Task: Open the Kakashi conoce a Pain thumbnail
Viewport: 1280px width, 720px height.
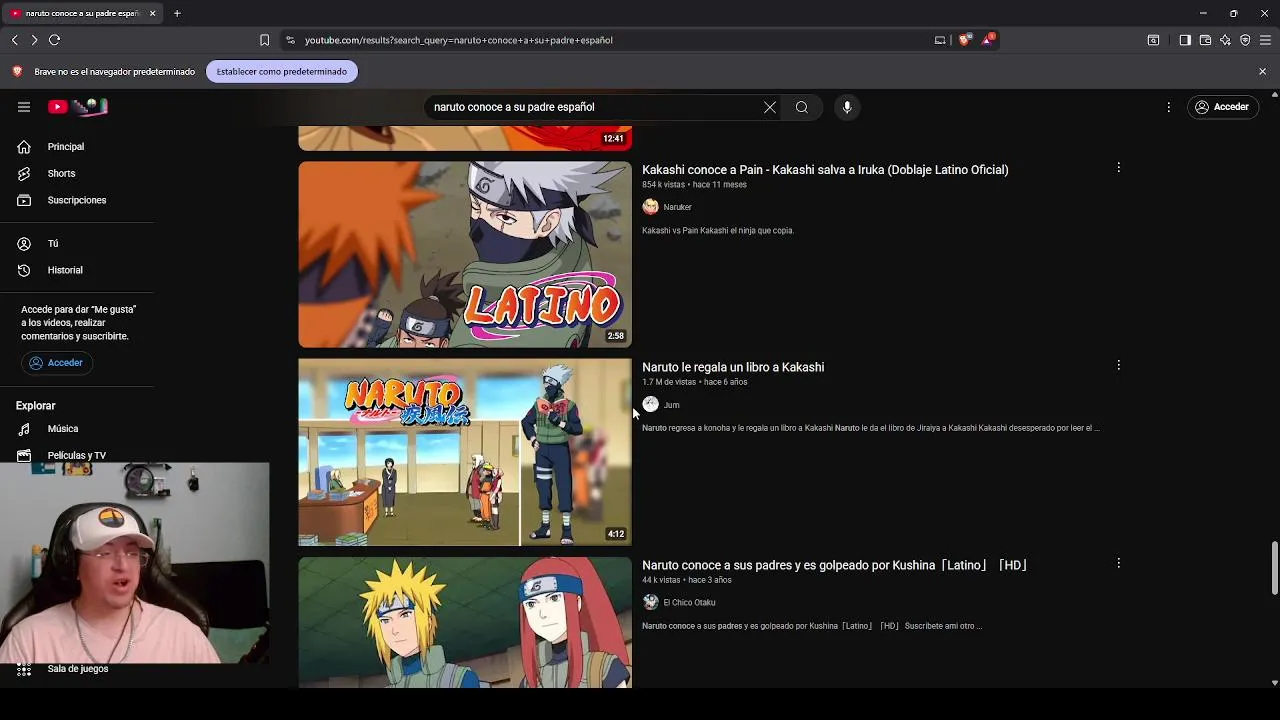Action: pos(465,255)
